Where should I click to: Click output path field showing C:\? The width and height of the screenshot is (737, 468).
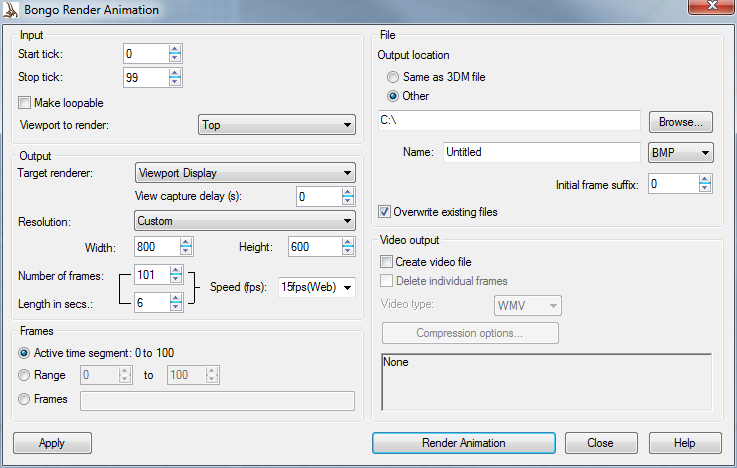click(509, 121)
